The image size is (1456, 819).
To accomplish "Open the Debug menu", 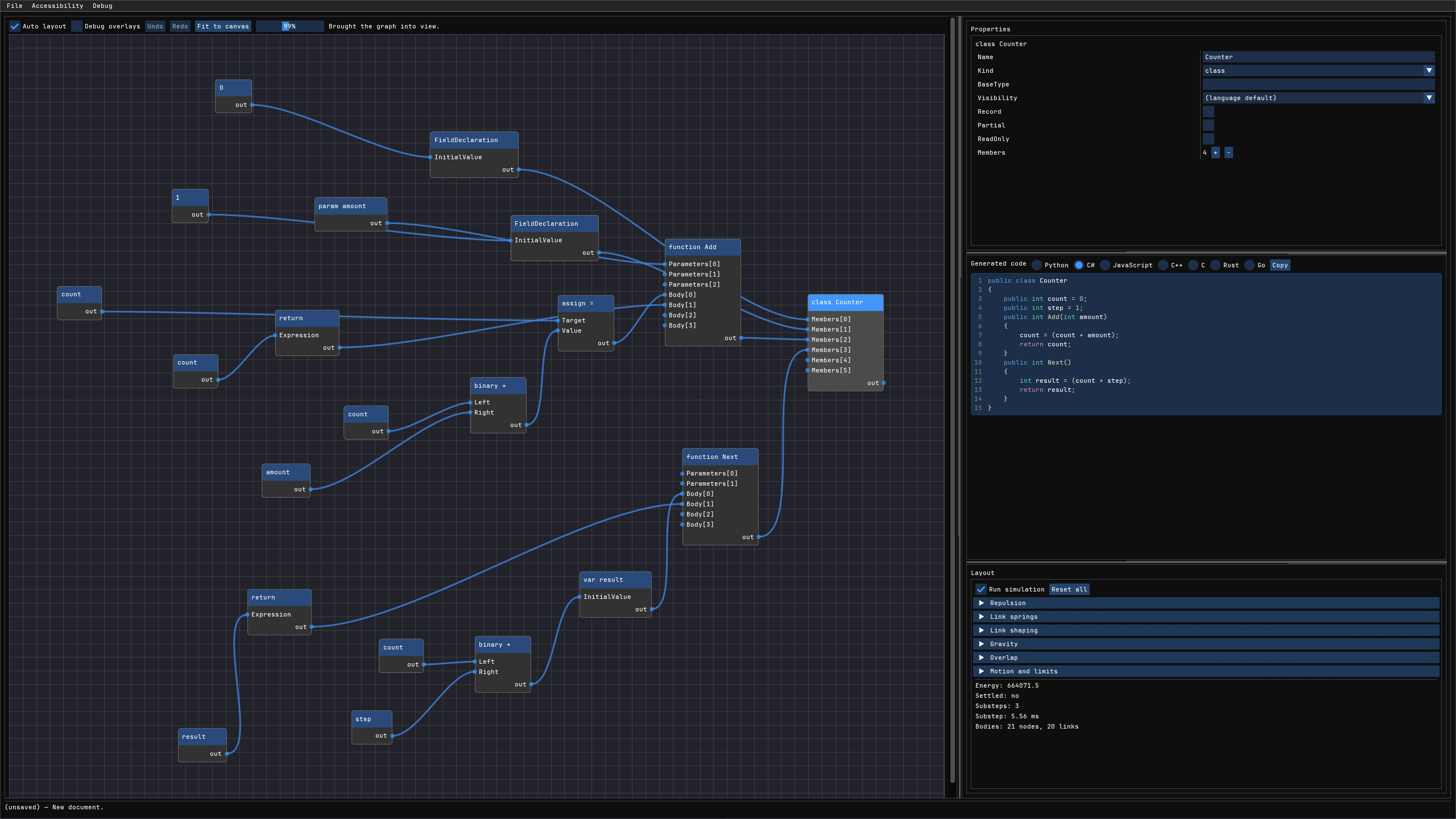I will 102,6.
